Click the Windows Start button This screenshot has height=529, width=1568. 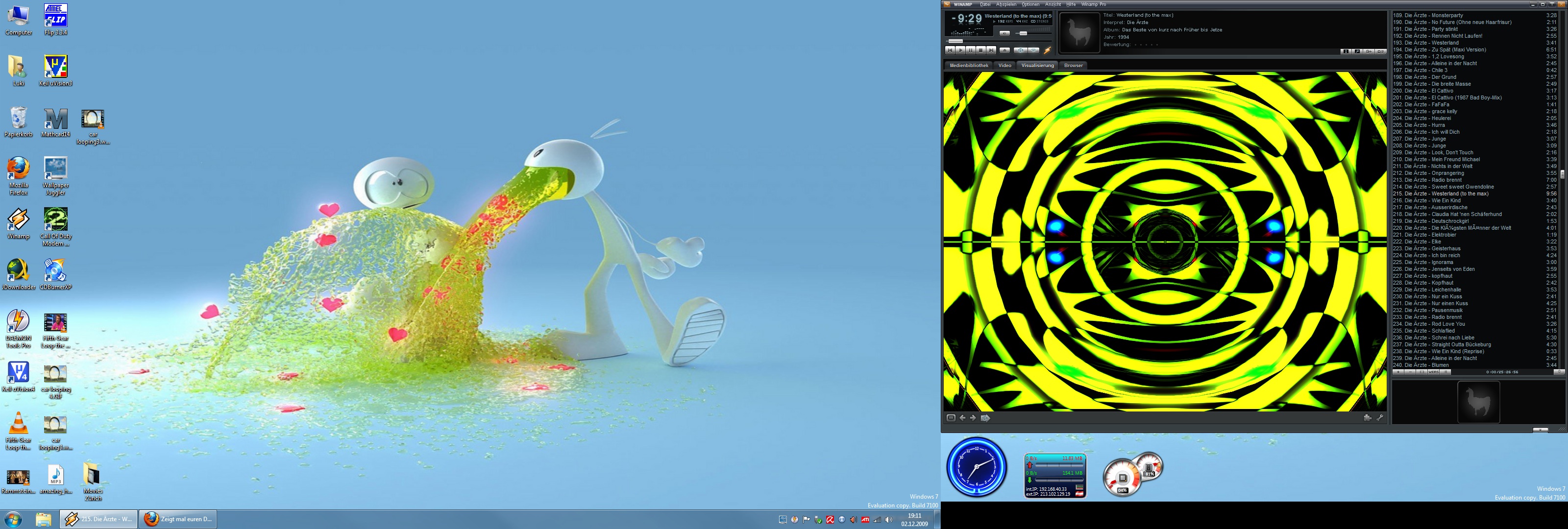click(13, 519)
